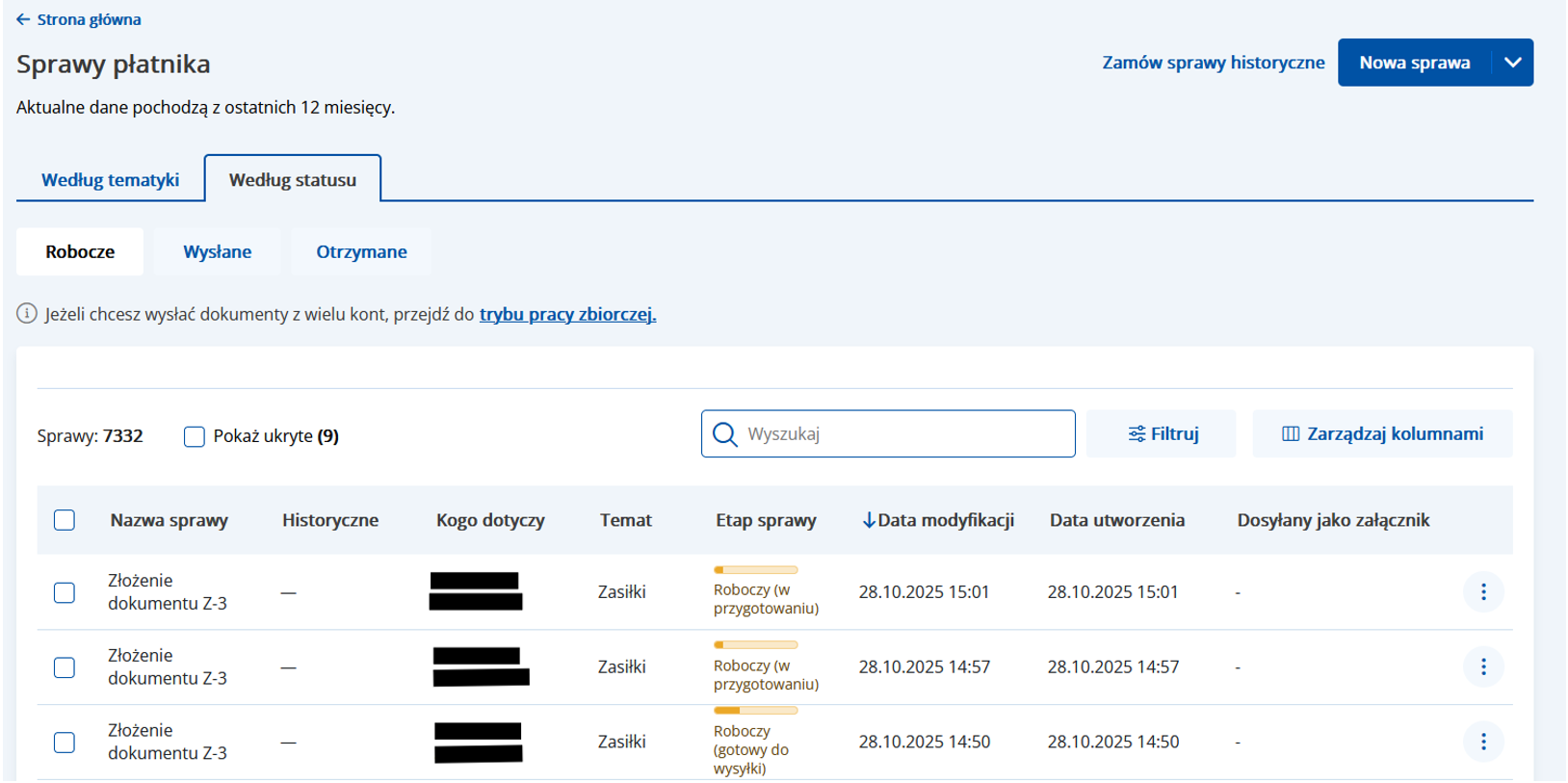Tick the select-all checkbox in the table header
Image resolution: width=1568 pixels, height=783 pixels.
[x=65, y=520]
